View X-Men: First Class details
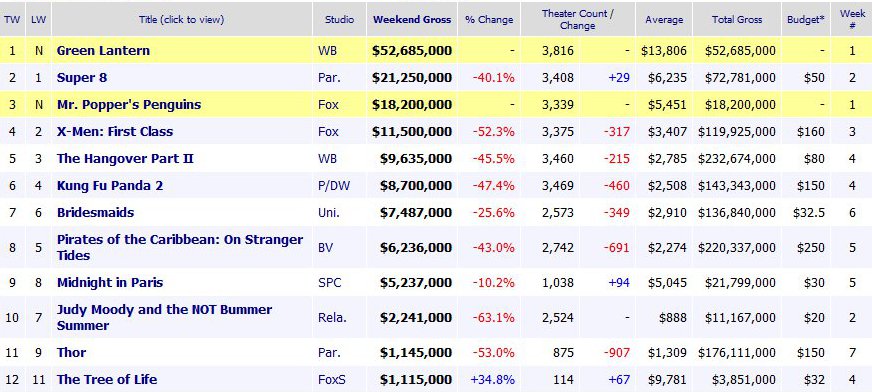 (115, 132)
